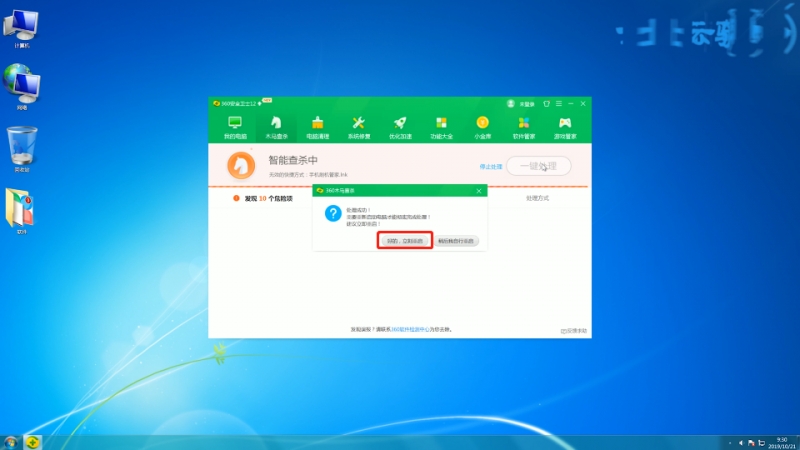Click the orange warning icon beside danger count
The image size is (800, 450).
click(236, 198)
